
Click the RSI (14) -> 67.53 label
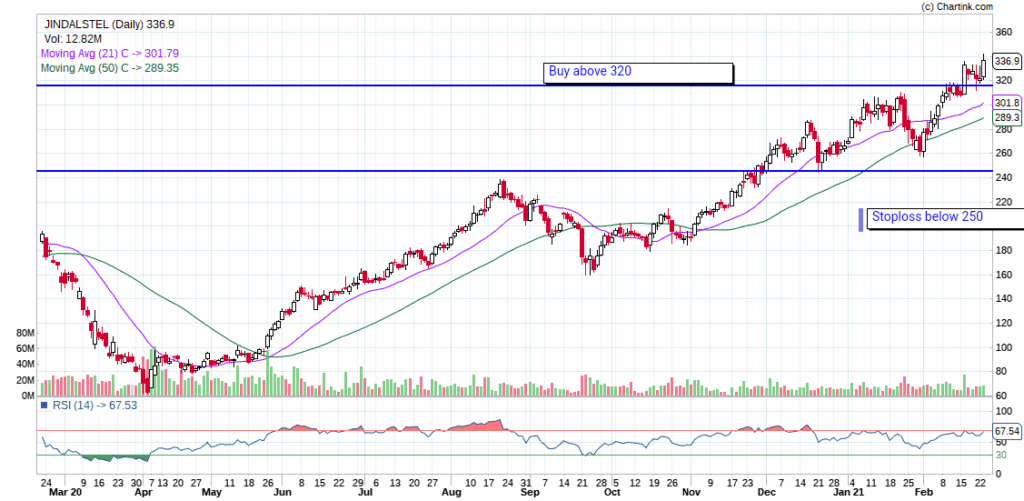pyautogui.click(x=95, y=405)
